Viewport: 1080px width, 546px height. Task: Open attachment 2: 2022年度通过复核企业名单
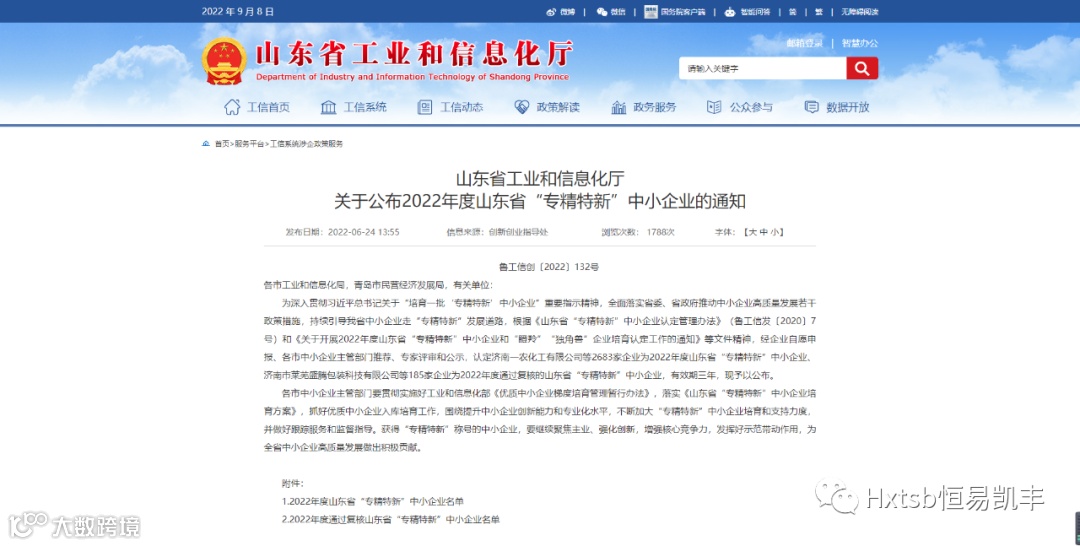(x=391, y=519)
